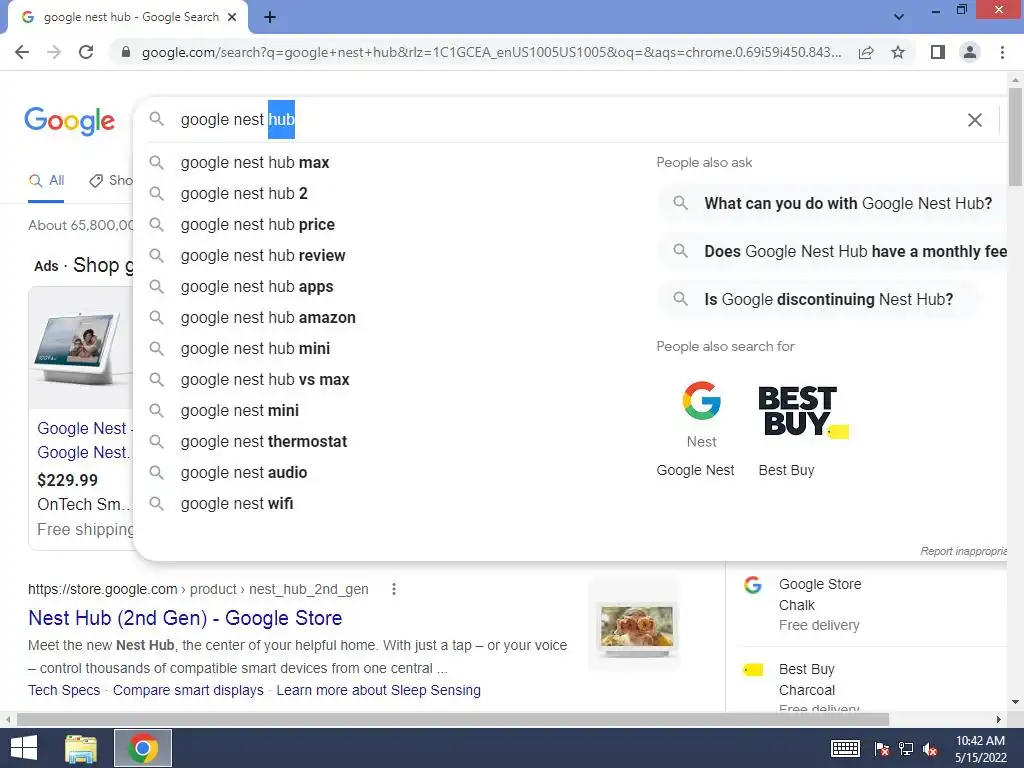Open a new browser tab

[x=270, y=18]
